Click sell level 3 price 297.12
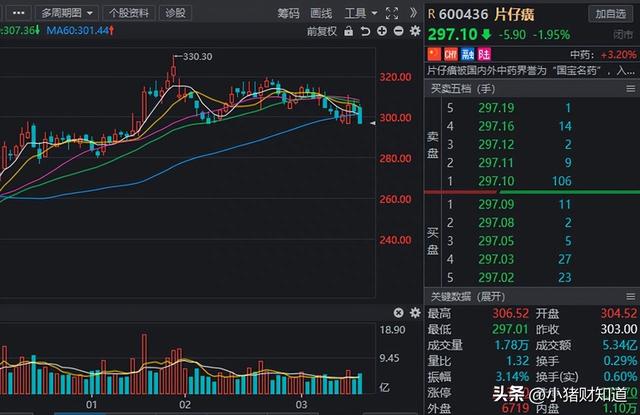This screenshot has width=640, height=415. coord(496,144)
